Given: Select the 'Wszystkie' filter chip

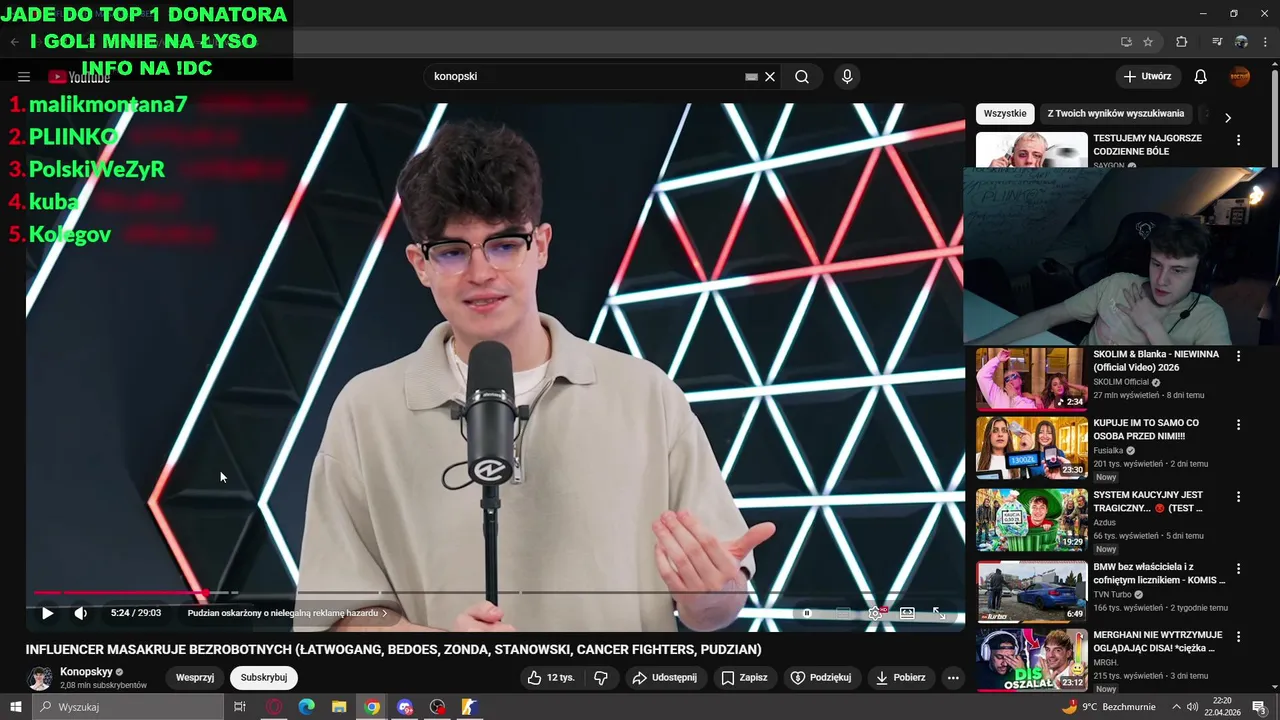Looking at the screenshot, I should [1005, 113].
